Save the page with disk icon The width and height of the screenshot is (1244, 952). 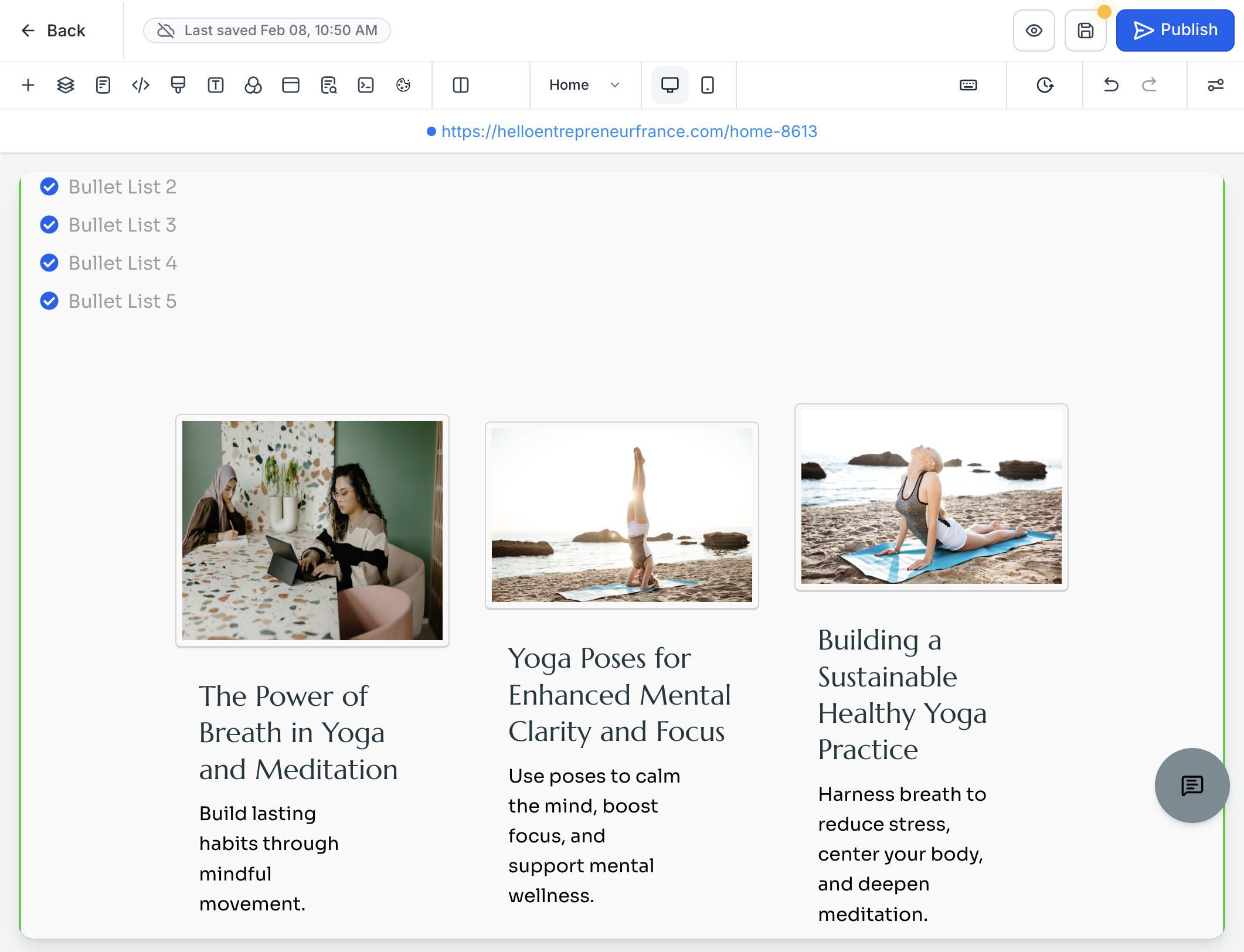[1086, 30]
